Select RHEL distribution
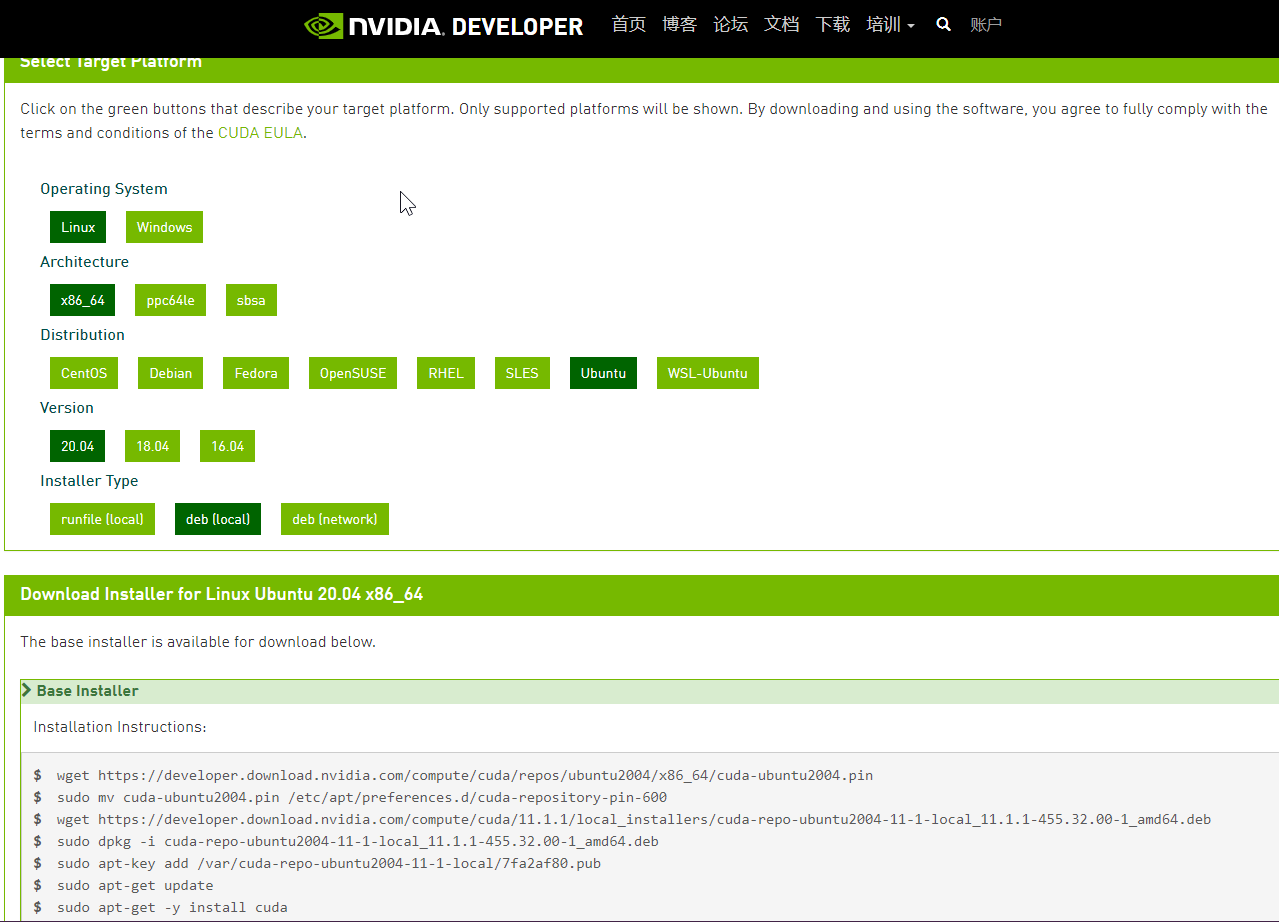The image size is (1279, 922). click(x=446, y=373)
